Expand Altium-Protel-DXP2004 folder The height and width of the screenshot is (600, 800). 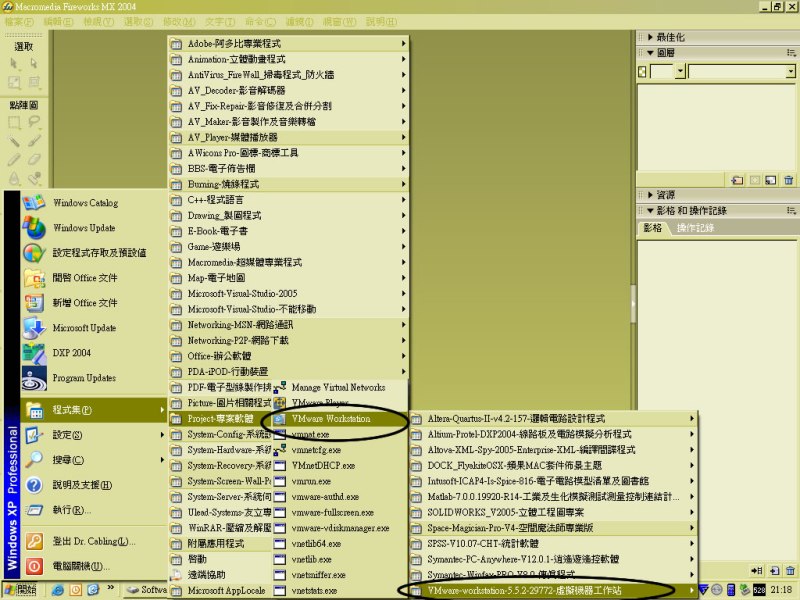(554, 435)
